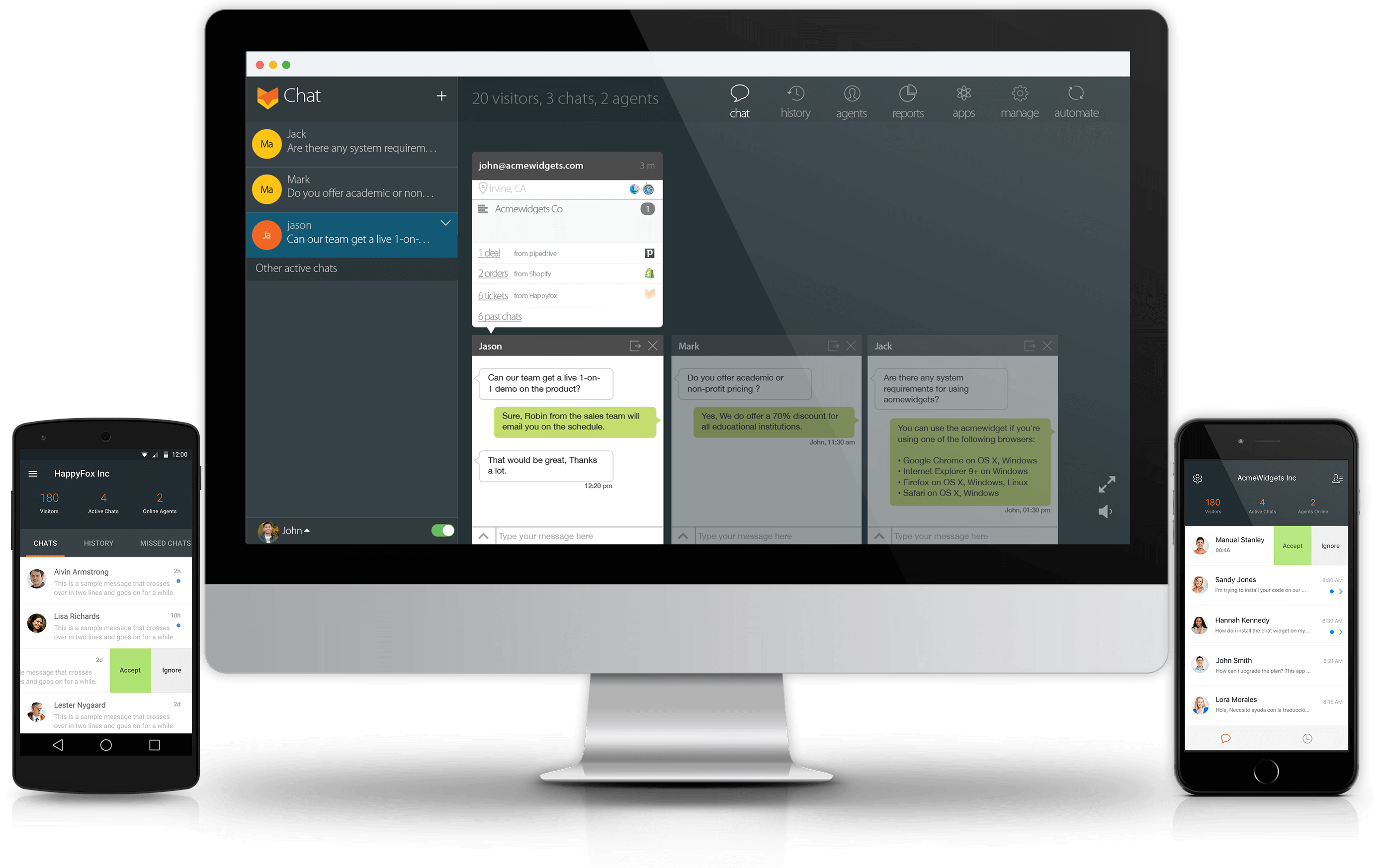
Task: Click the expand to fullscreen icon
Action: pos(1106,484)
